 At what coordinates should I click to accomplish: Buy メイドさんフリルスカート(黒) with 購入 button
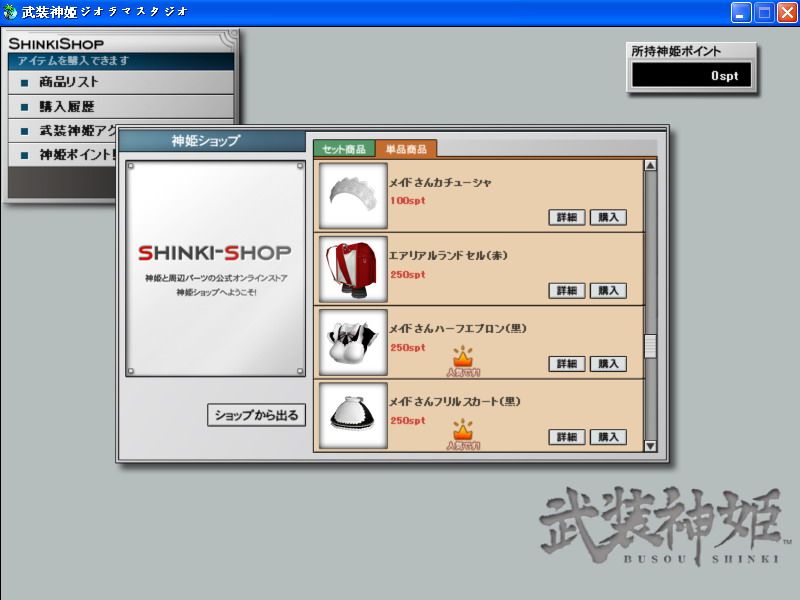pos(608,437)
